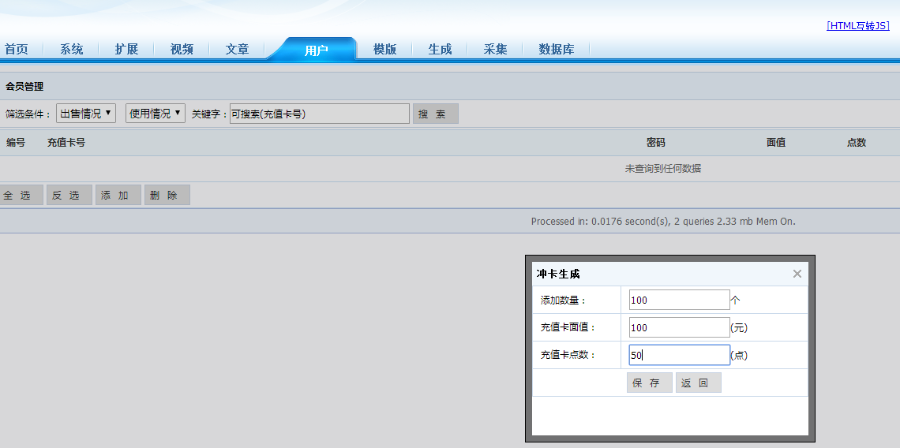This screenshot has height=448, width=900.
Task: Click the 会员管理 heading
Action: click(x=25, y=87)
